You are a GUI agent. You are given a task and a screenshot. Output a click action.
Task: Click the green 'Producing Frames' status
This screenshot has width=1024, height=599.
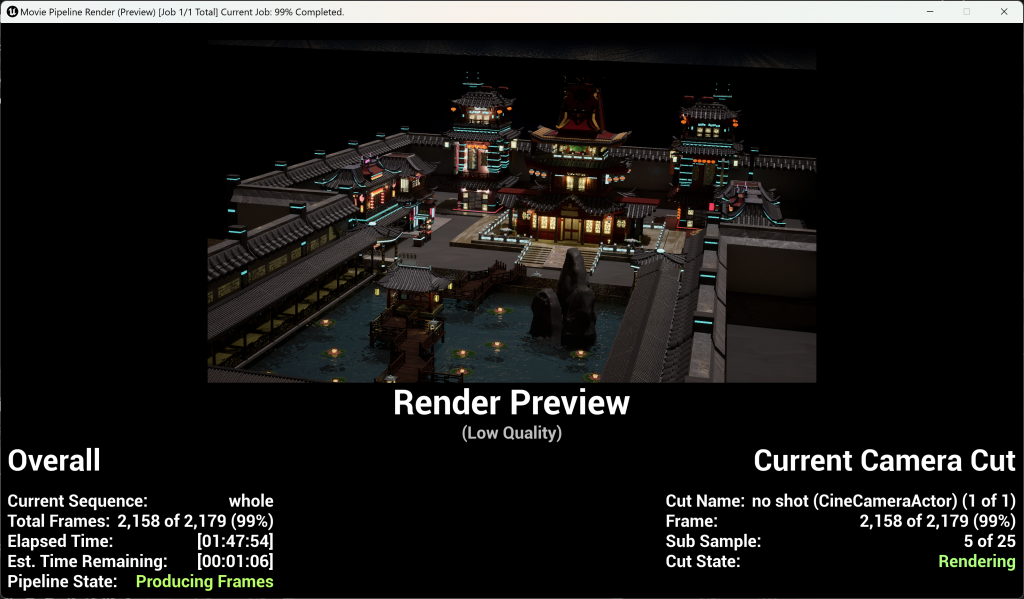pos(204,582)
